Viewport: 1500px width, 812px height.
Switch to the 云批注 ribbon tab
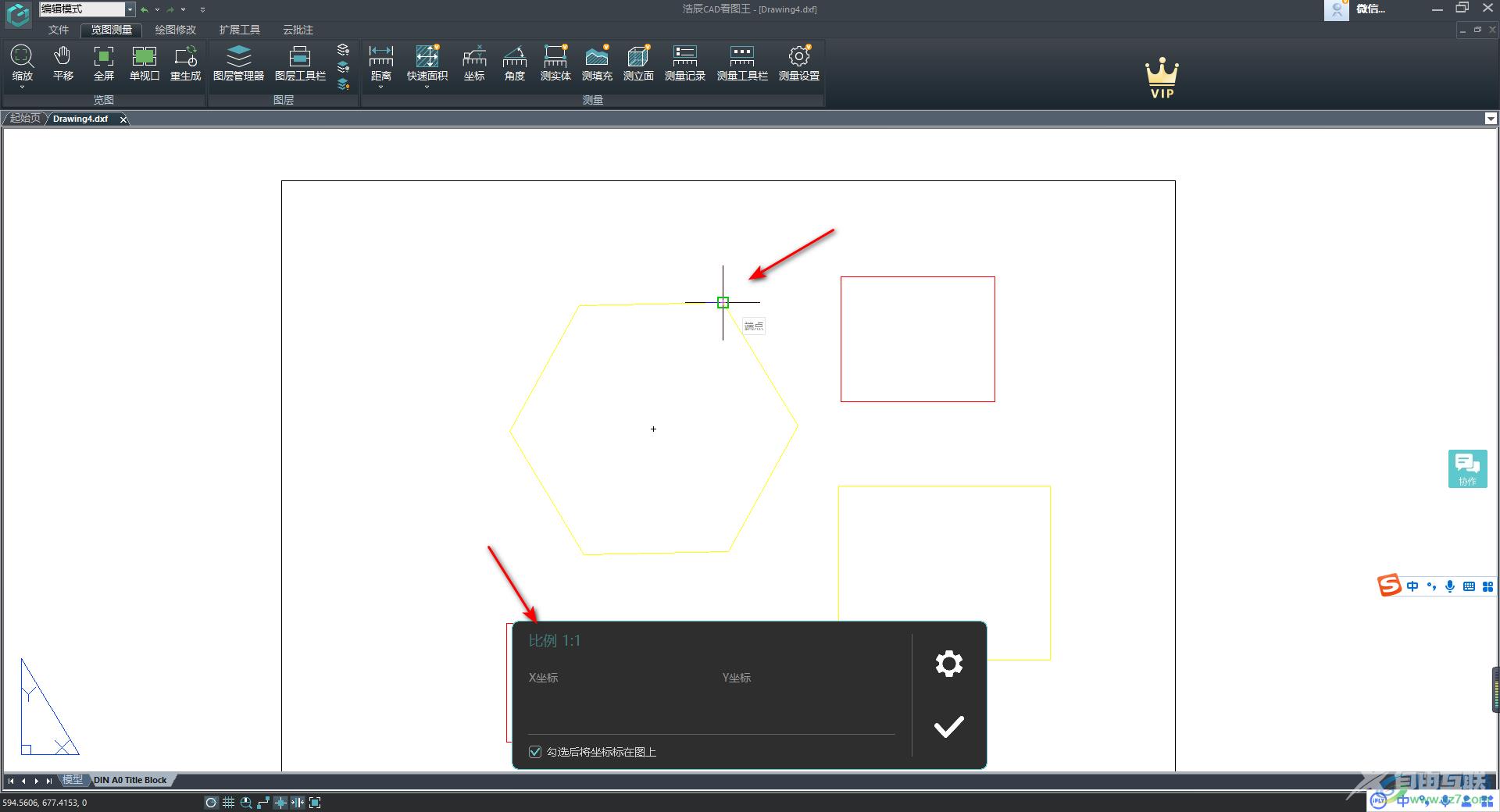coord(298,30)
